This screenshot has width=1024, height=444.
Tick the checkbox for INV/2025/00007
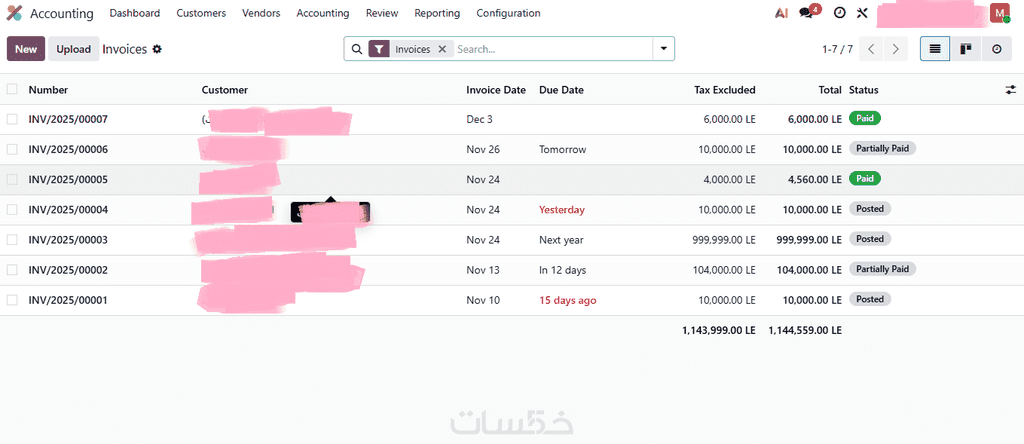point(12,119)
